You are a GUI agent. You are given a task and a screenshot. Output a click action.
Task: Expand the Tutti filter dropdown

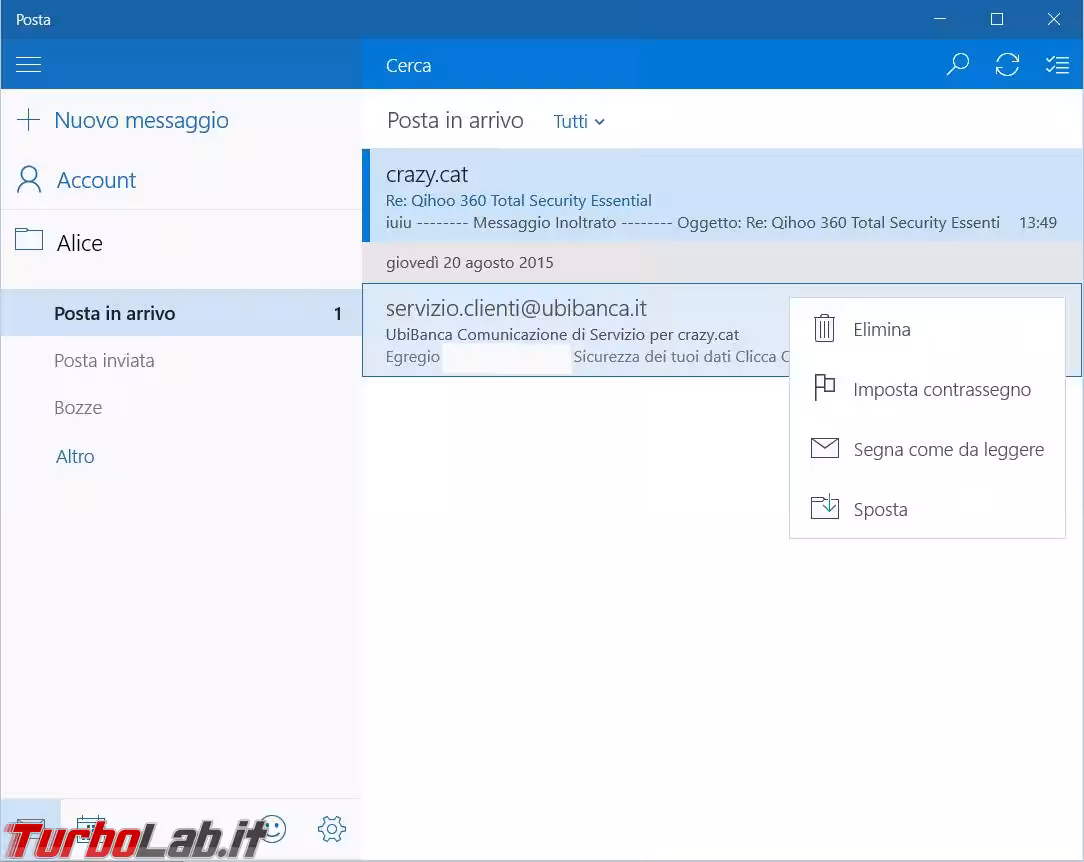pyautogui.click(x=579, y=122)
